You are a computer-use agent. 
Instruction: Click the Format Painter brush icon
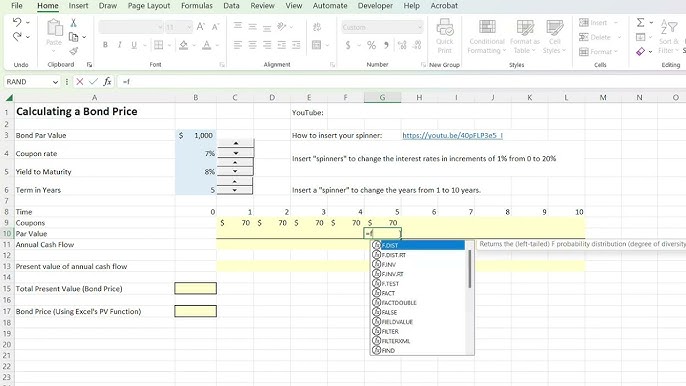[74, 51]
